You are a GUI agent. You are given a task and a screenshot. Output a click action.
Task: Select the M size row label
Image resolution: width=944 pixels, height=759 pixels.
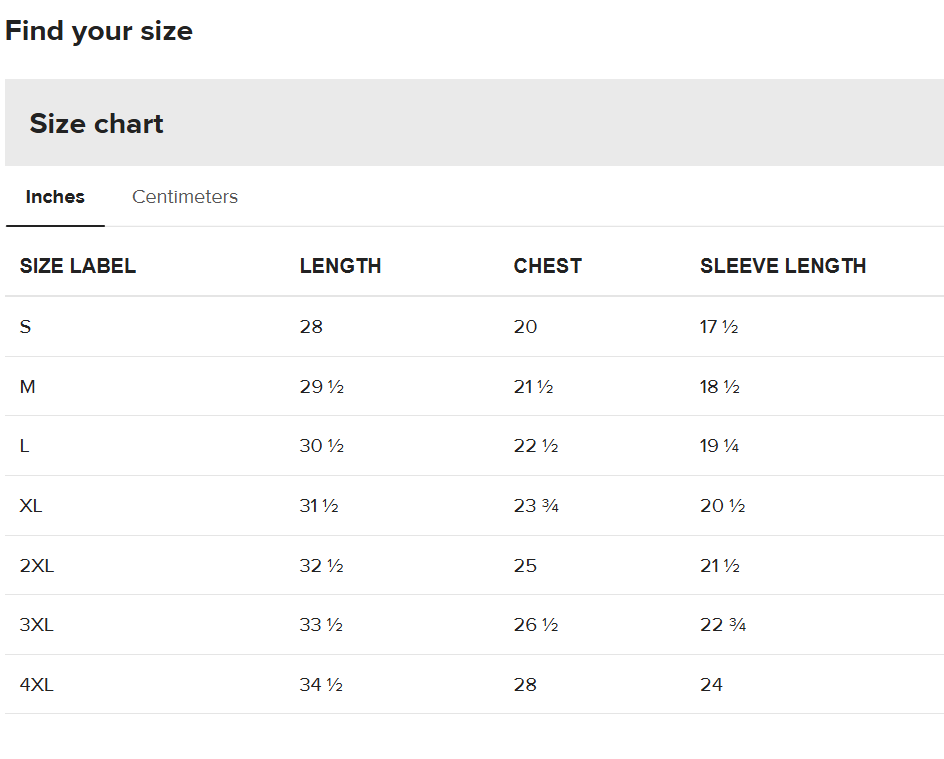pos(28,387)
